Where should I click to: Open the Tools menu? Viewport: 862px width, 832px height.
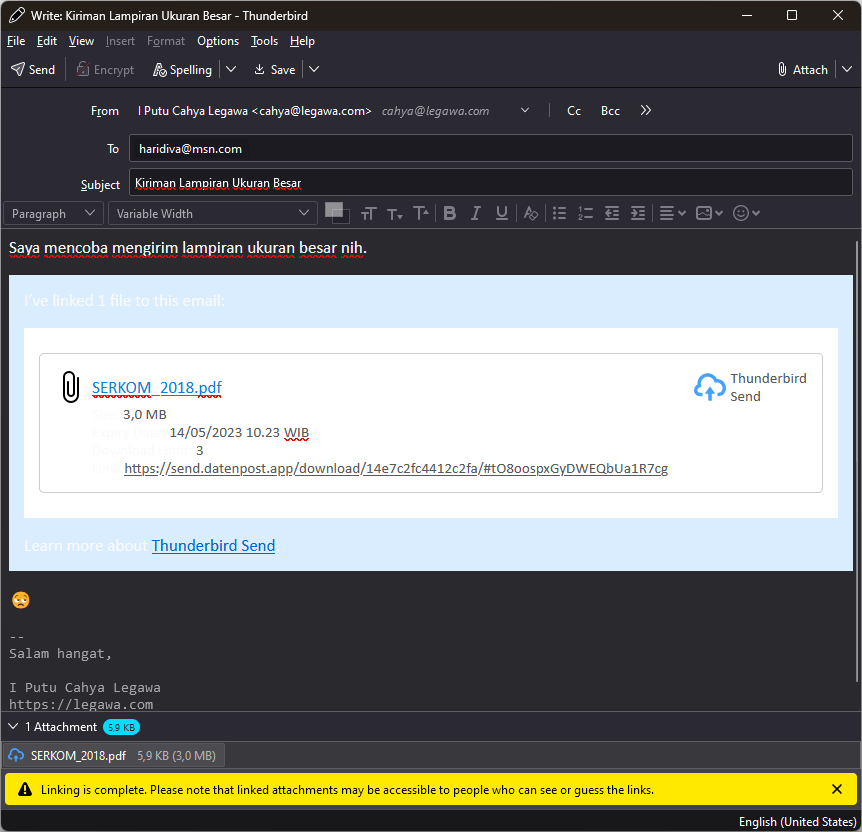point(264,41)
